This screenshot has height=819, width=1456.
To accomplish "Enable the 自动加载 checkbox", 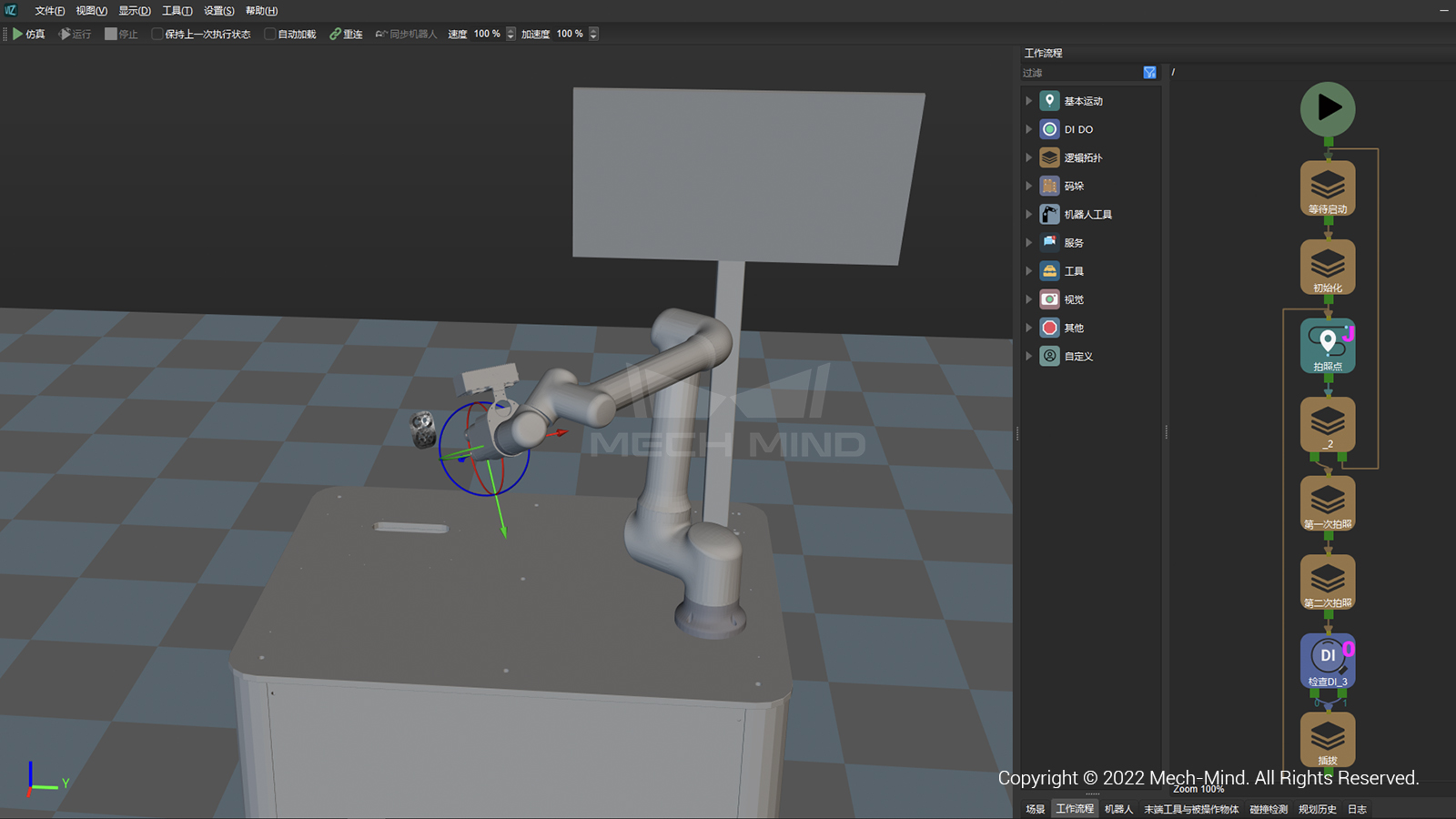I will (x=269, y=34).
